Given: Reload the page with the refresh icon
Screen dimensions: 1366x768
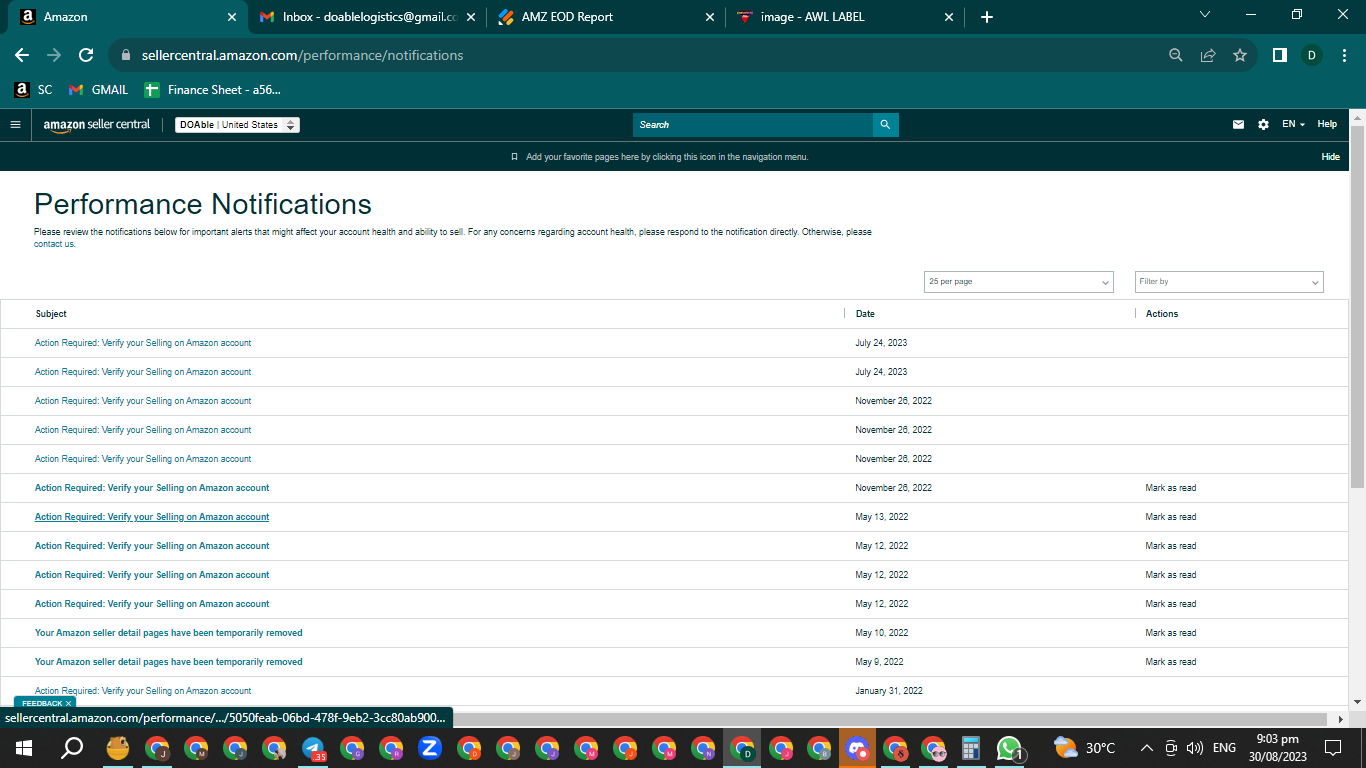Looking at the screenshot, I should (86, 56).
